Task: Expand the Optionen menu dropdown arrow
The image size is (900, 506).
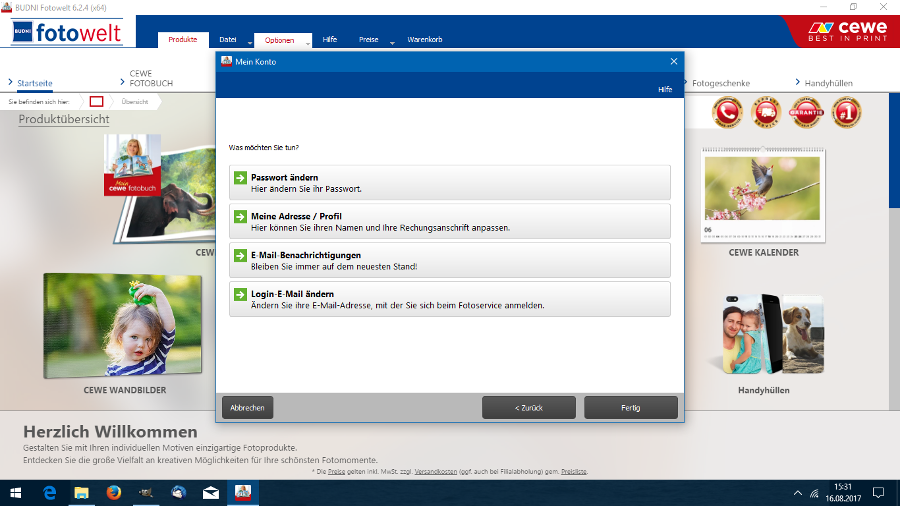Action: (x=307, y=43)
